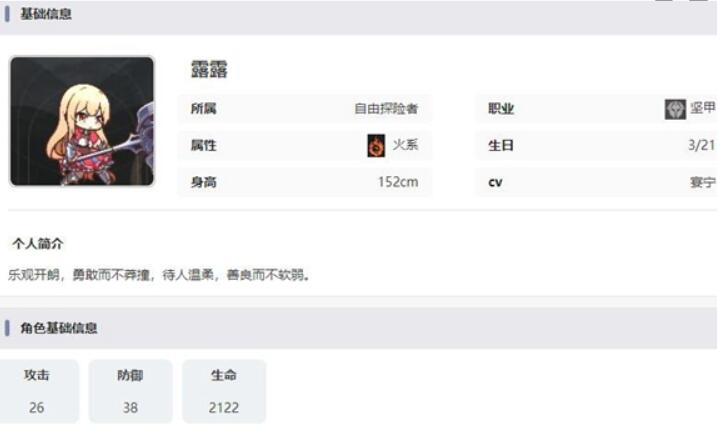Select the 攻击 stat card

point(38,391)
